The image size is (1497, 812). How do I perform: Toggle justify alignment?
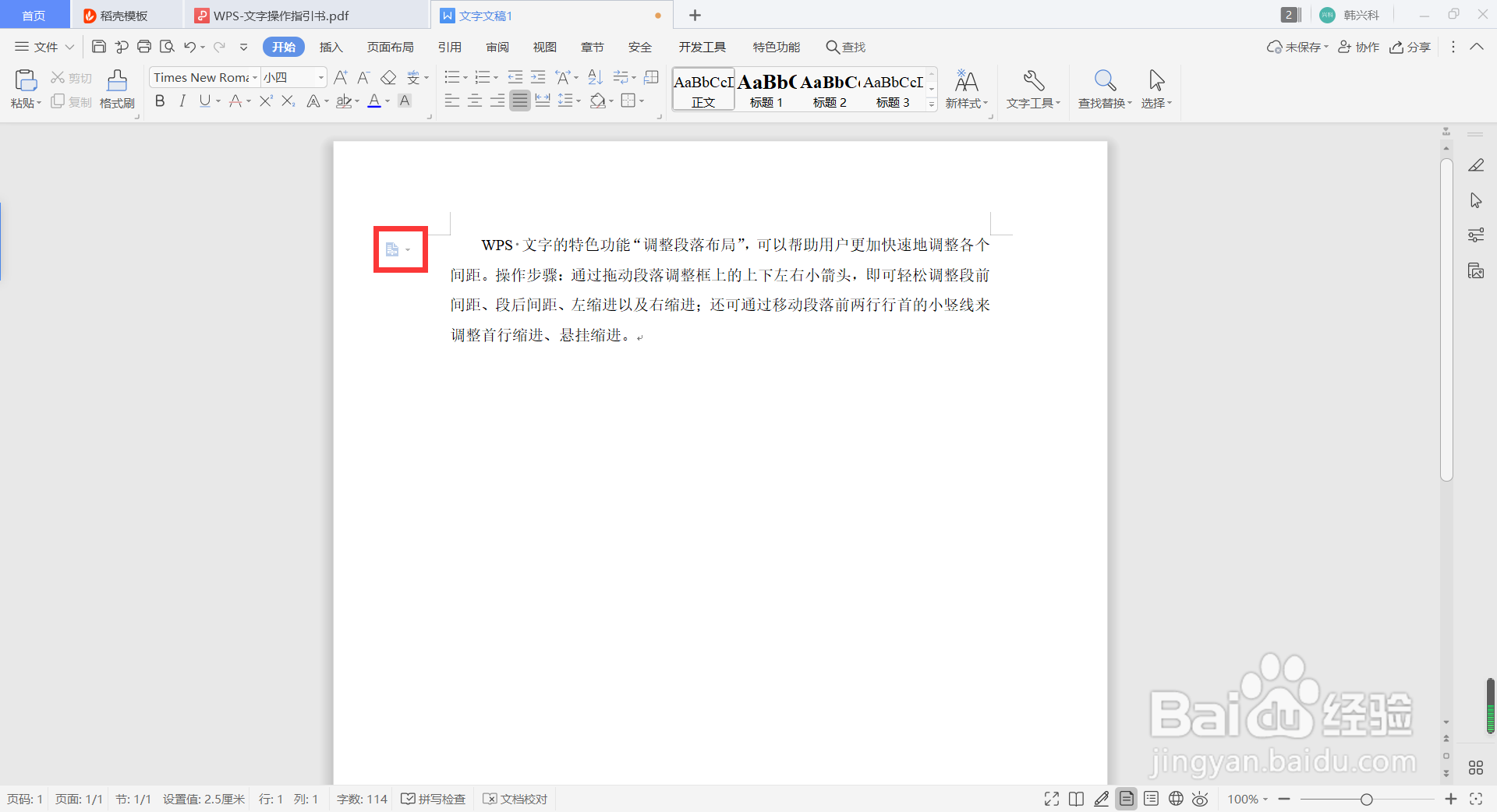tap(520, 101)
